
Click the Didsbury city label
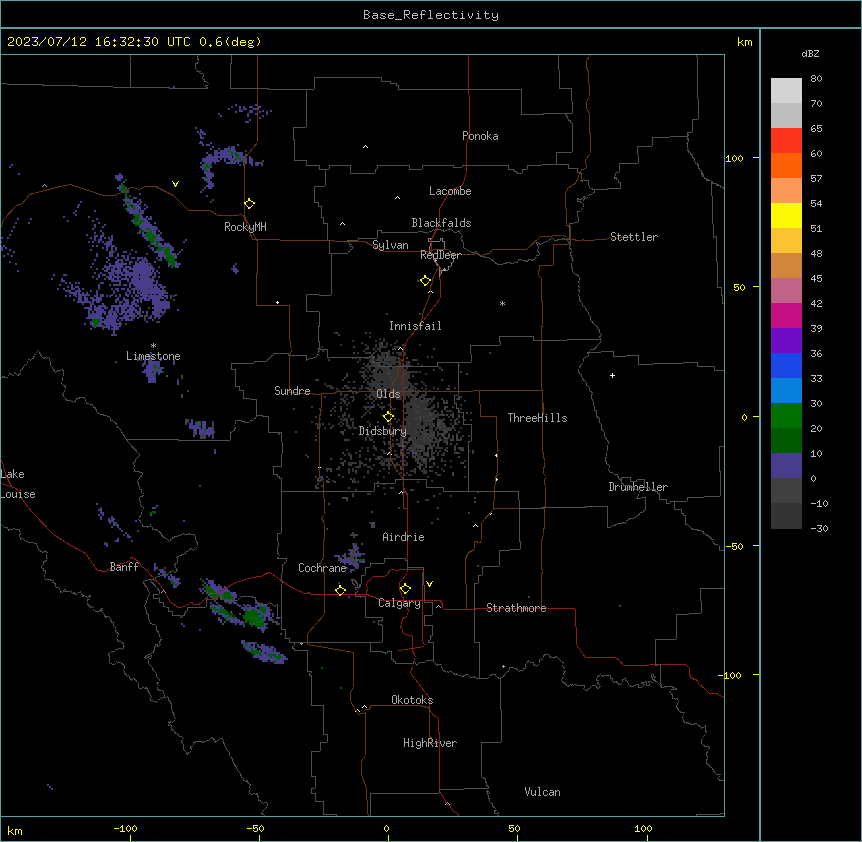coord(383,431)
